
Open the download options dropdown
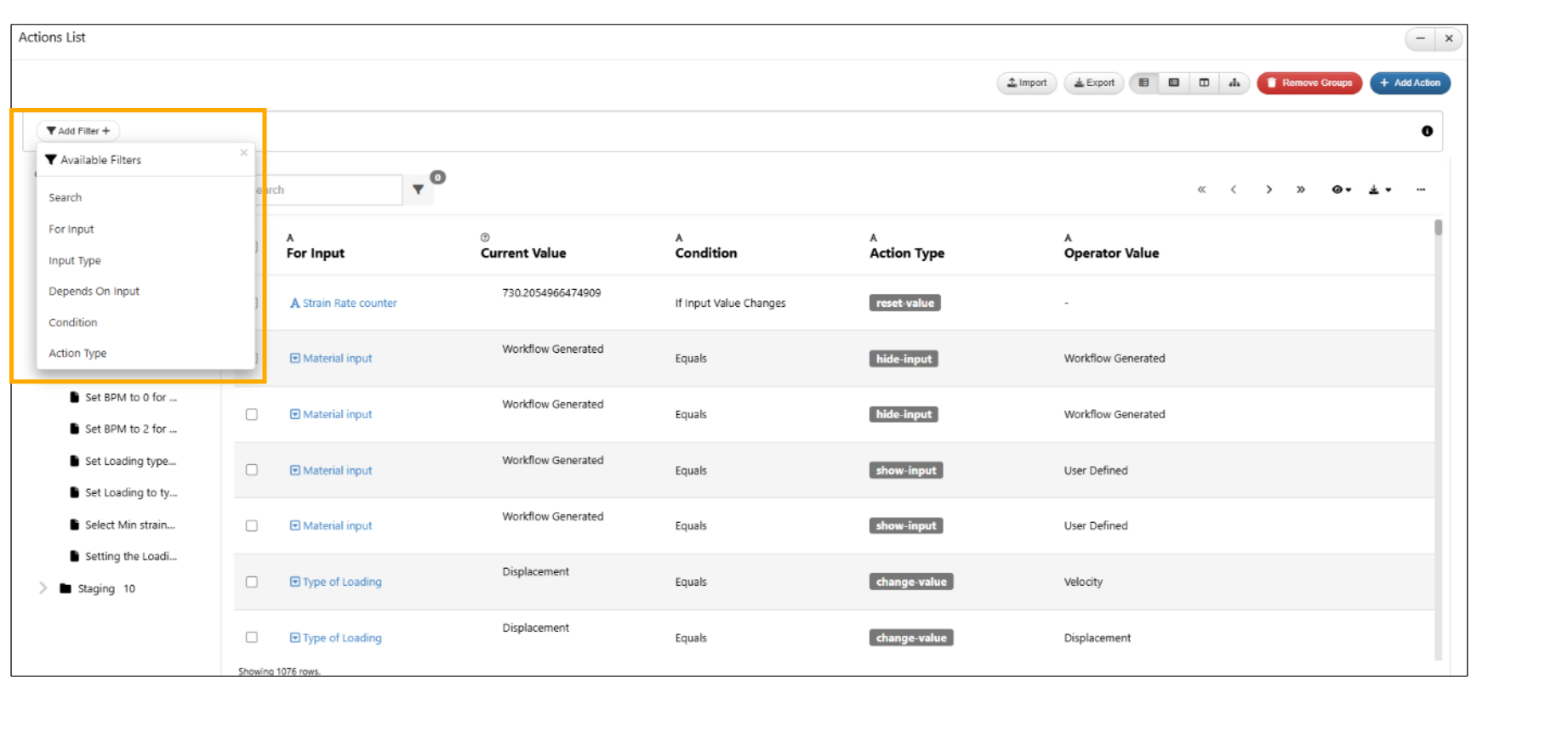[x=1379, y=190]
